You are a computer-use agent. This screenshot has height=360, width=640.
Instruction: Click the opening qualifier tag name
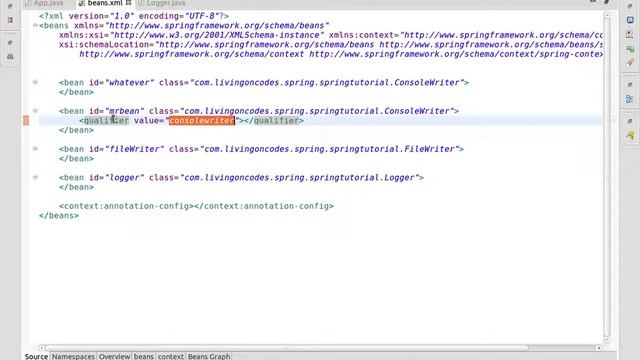pyautogui.click(x=106, y=120)
